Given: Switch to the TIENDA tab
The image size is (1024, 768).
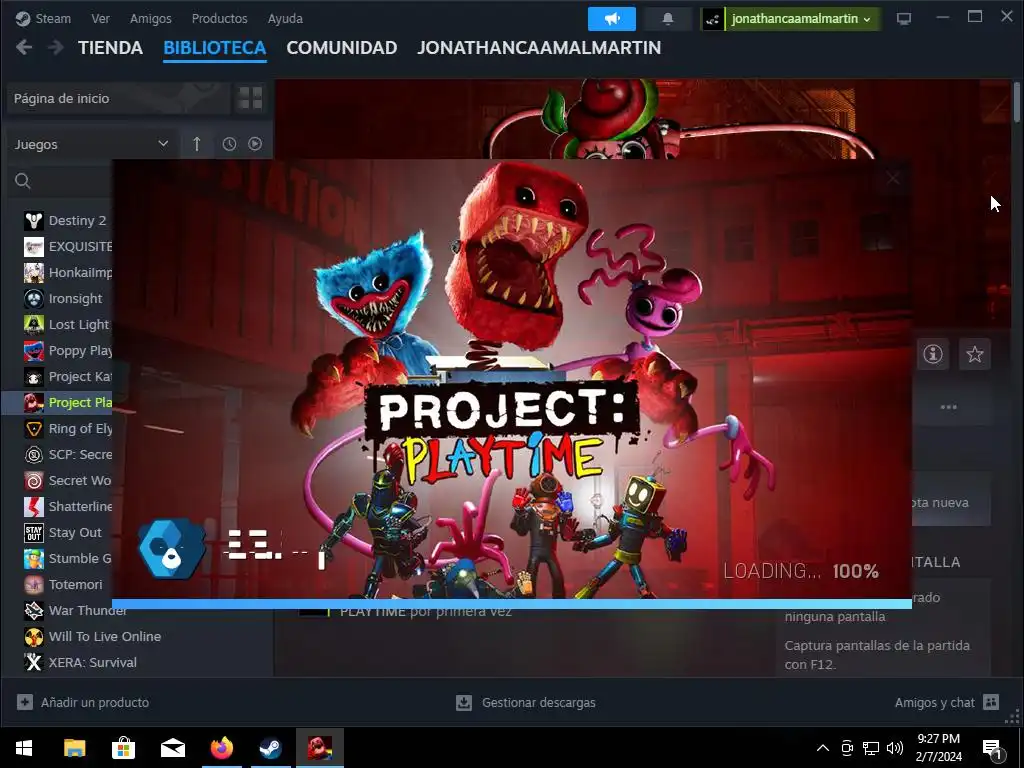Looking at the screenshot, I should [110, 48].
